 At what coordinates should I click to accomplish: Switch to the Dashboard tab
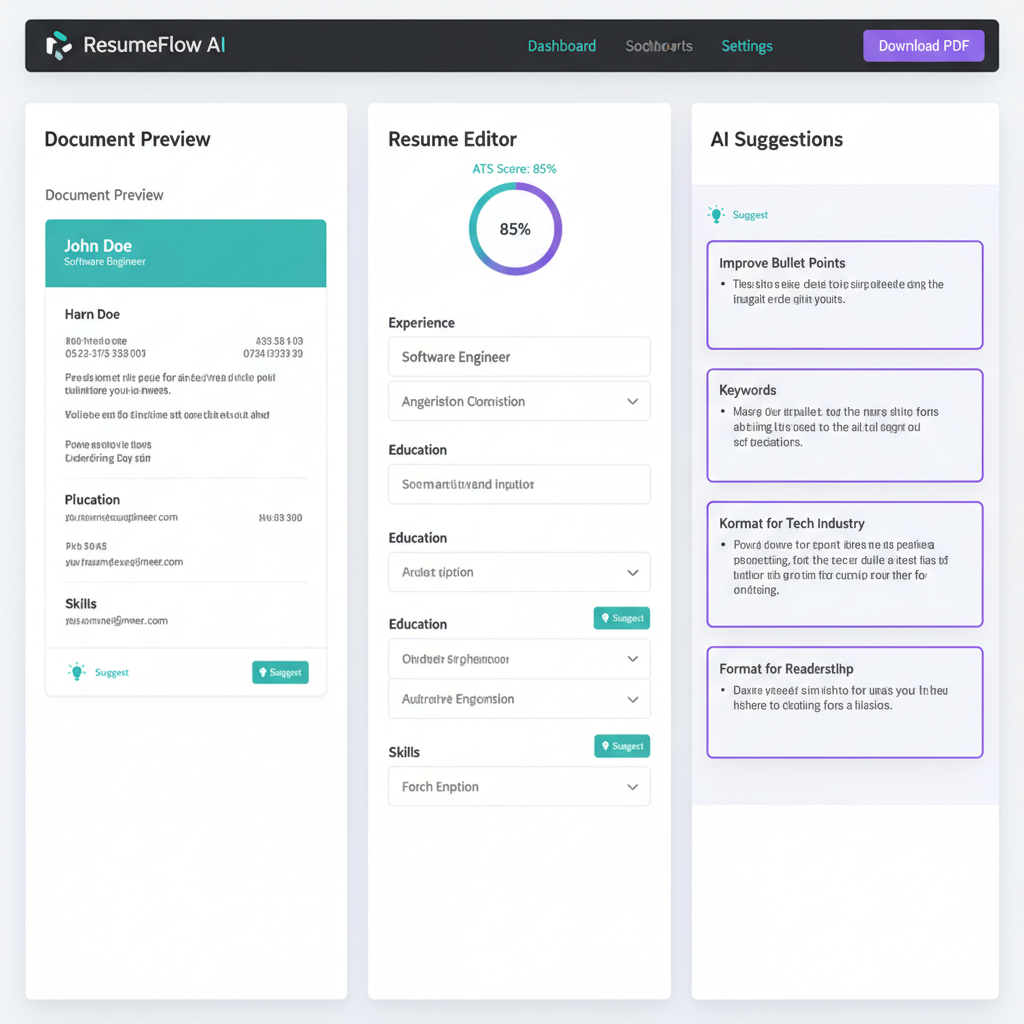(x=561, y=45)
